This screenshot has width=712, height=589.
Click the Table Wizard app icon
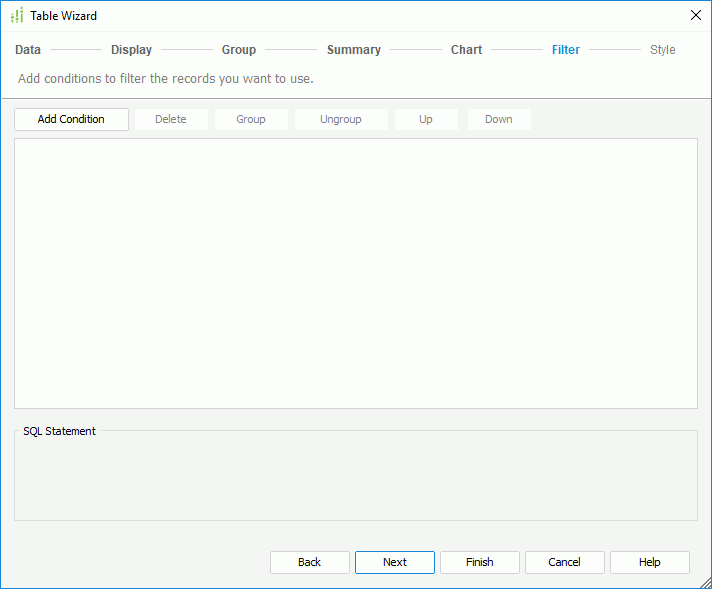17,15
